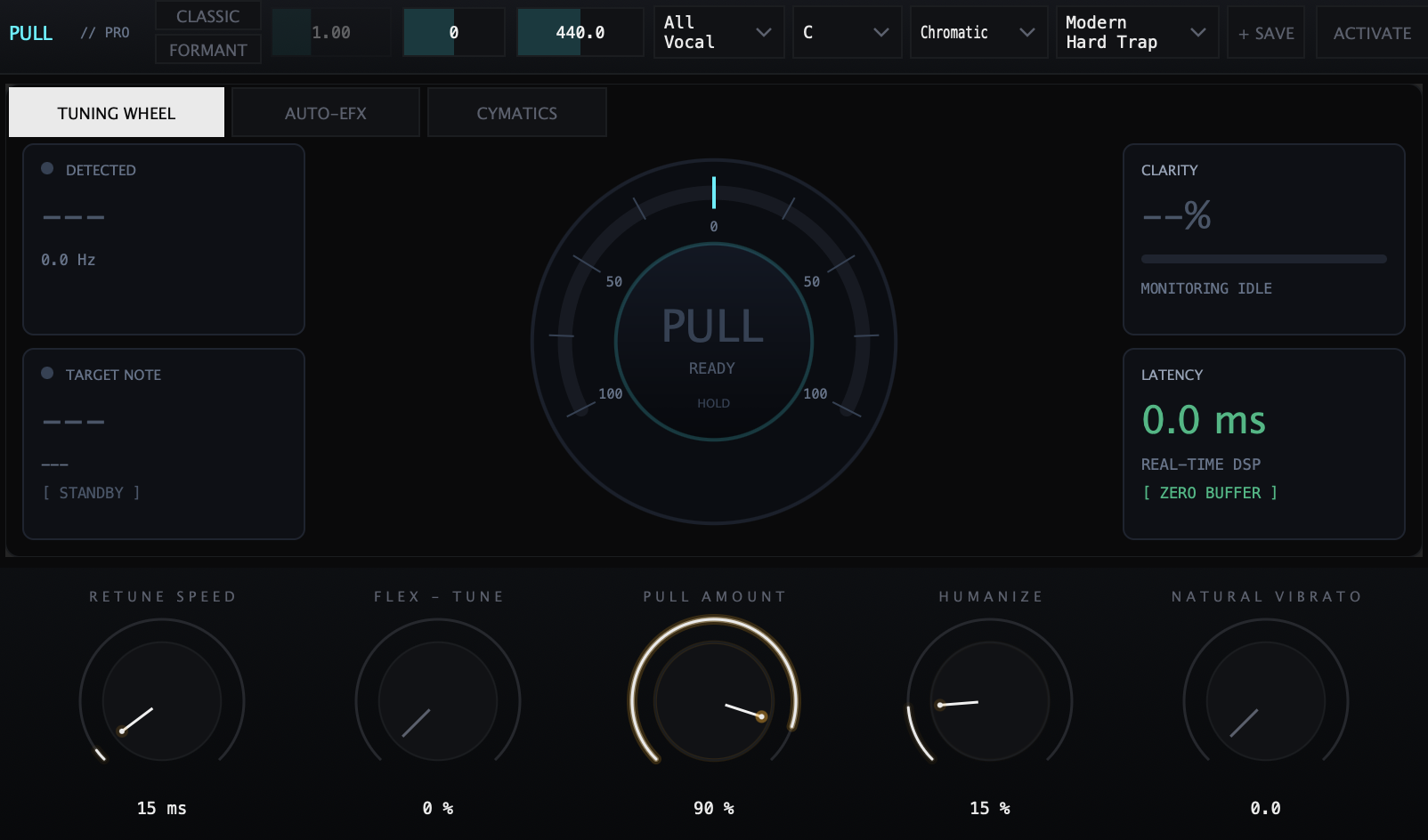Click the FLEX-TUNE knob
Screen dimensions: 1428x840
tap(438, 701)
